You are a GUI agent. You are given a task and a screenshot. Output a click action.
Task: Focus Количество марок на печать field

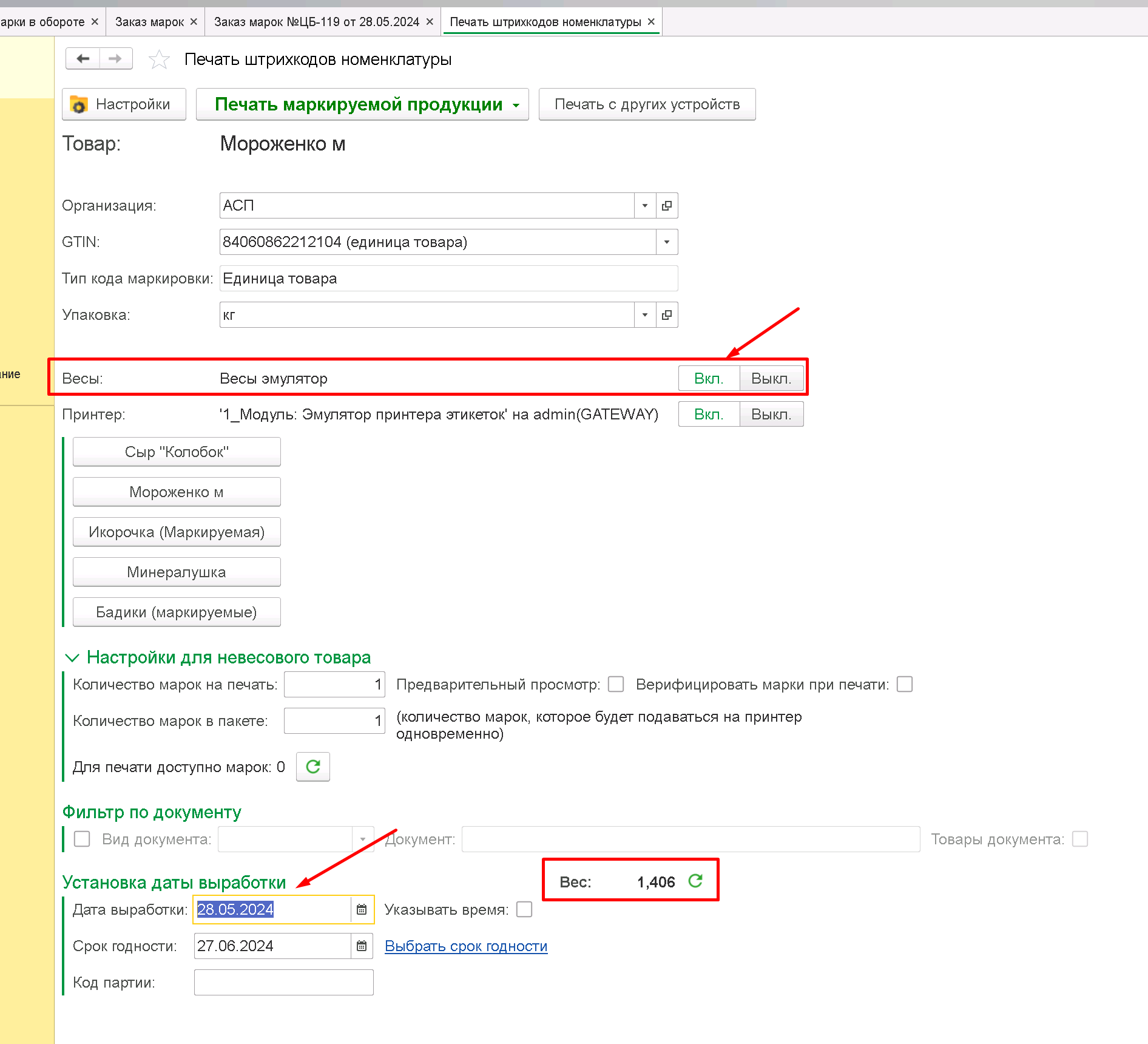[x=334, y=685]
